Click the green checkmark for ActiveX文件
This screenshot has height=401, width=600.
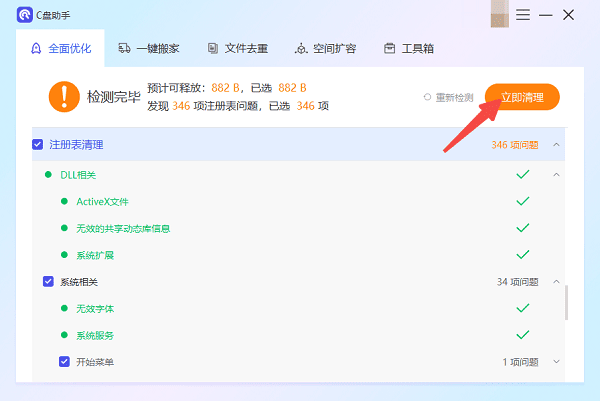[523, 201]
